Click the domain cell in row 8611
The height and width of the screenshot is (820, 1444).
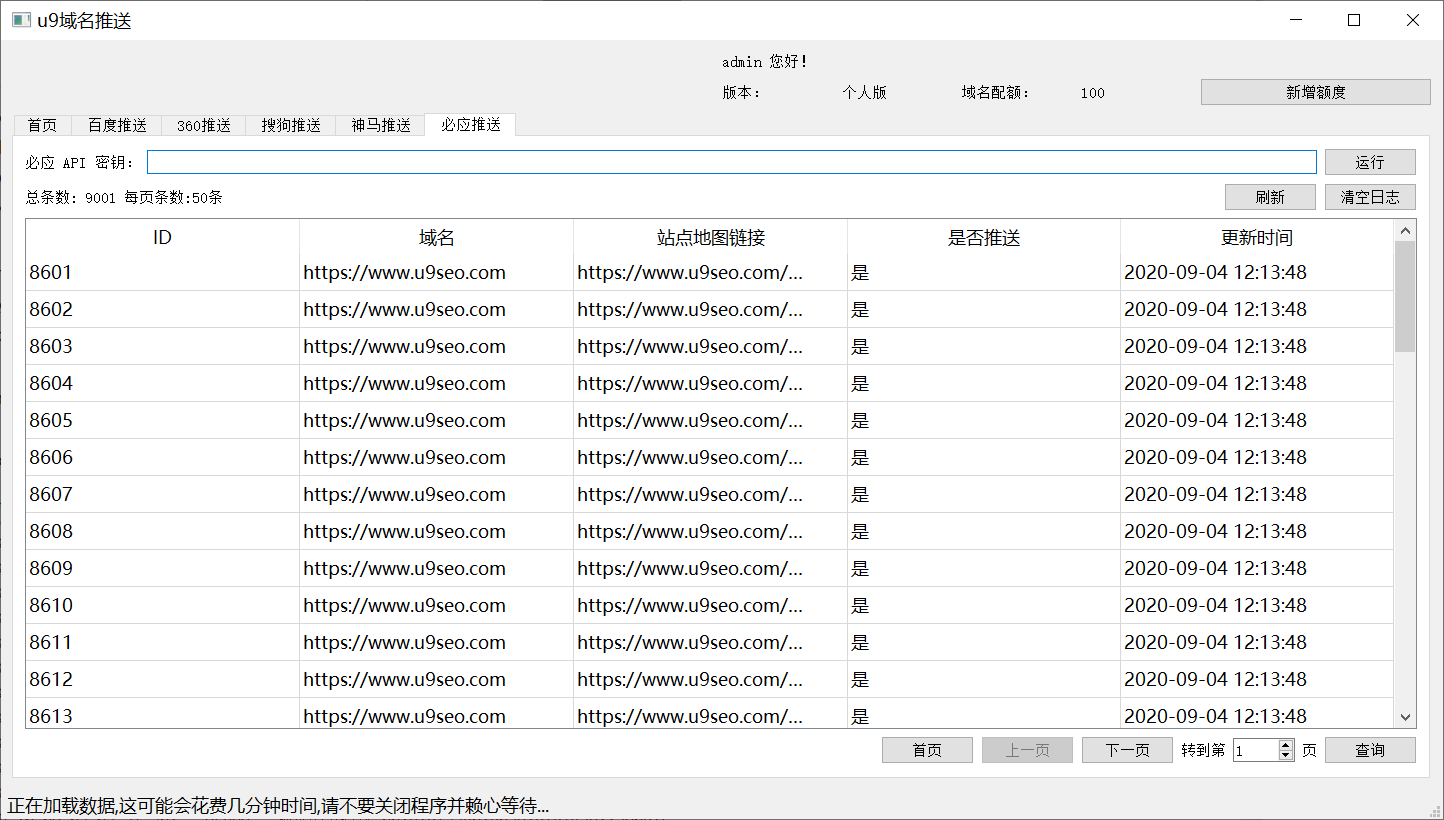tap(436, 642)
